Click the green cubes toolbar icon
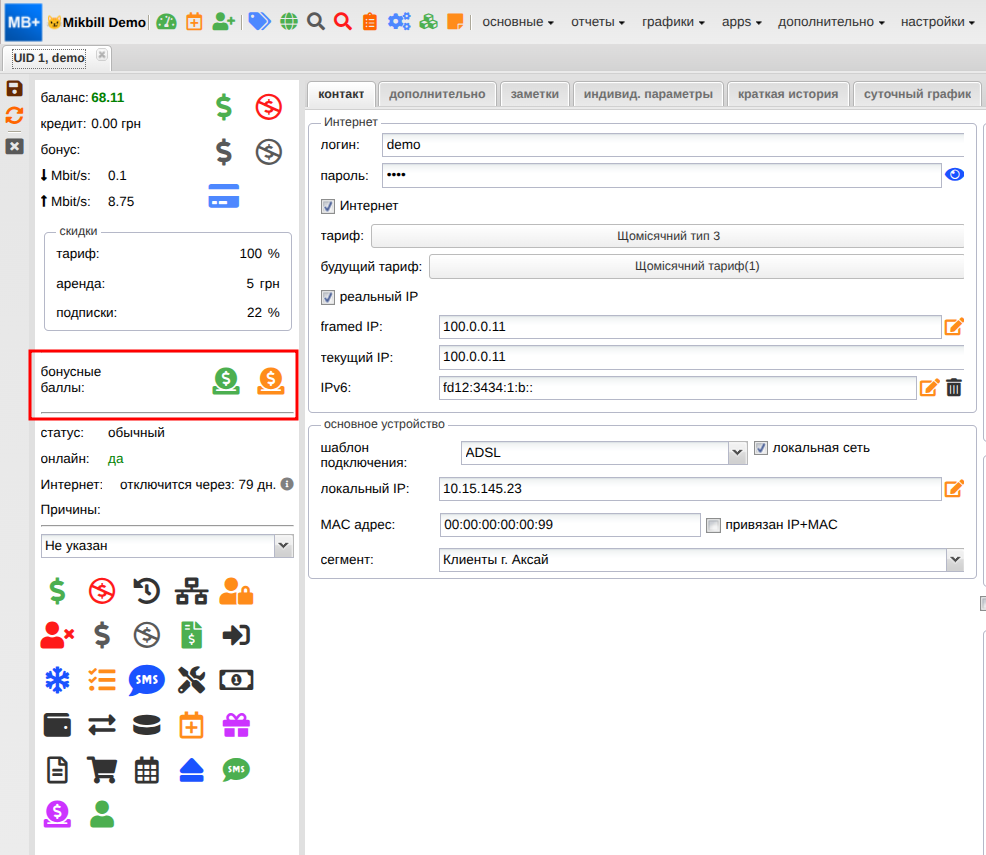This screenshot has width=986, height=855. (x=428, y=22)
